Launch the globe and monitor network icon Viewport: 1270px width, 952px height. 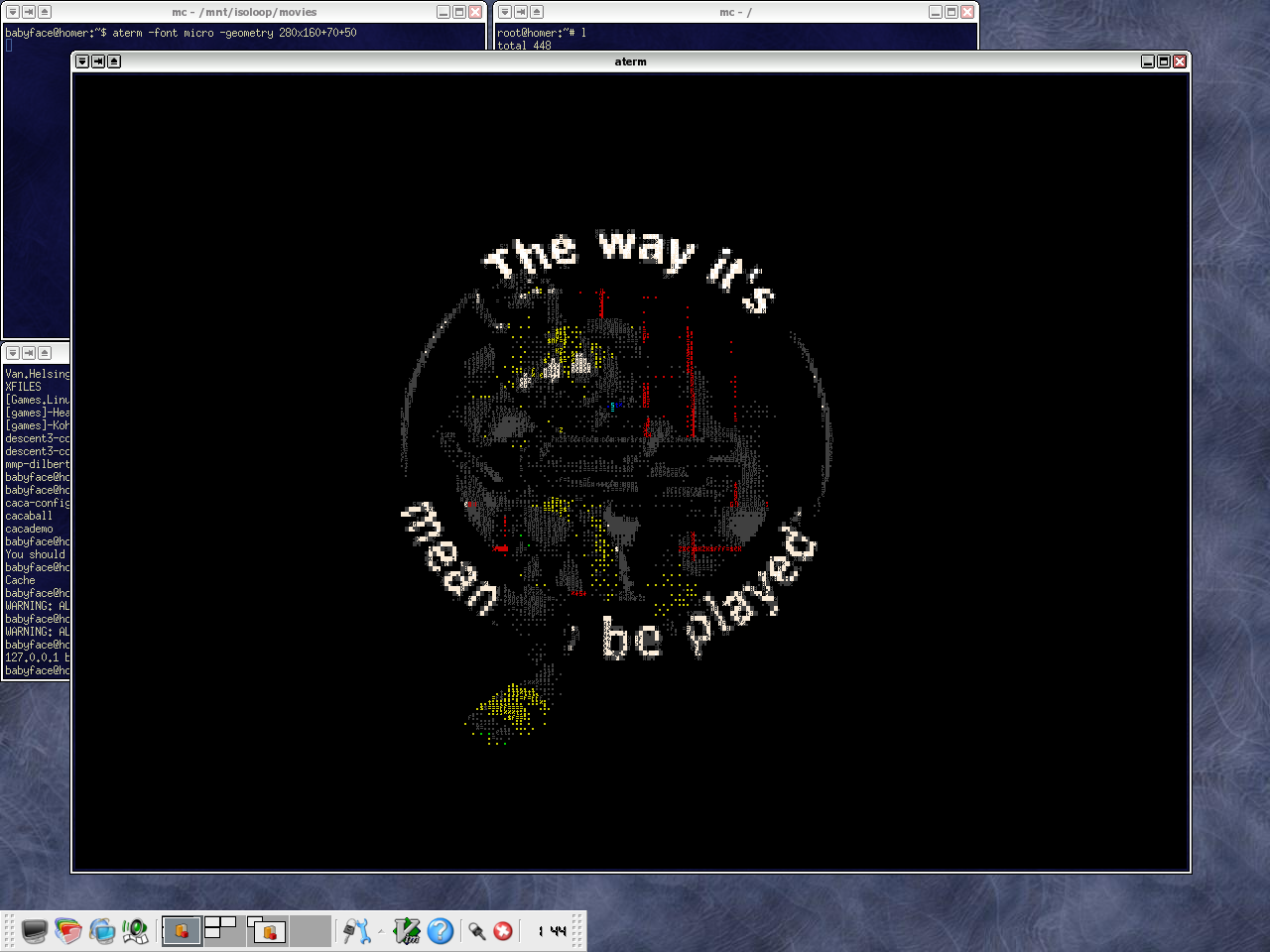(102, 931)
